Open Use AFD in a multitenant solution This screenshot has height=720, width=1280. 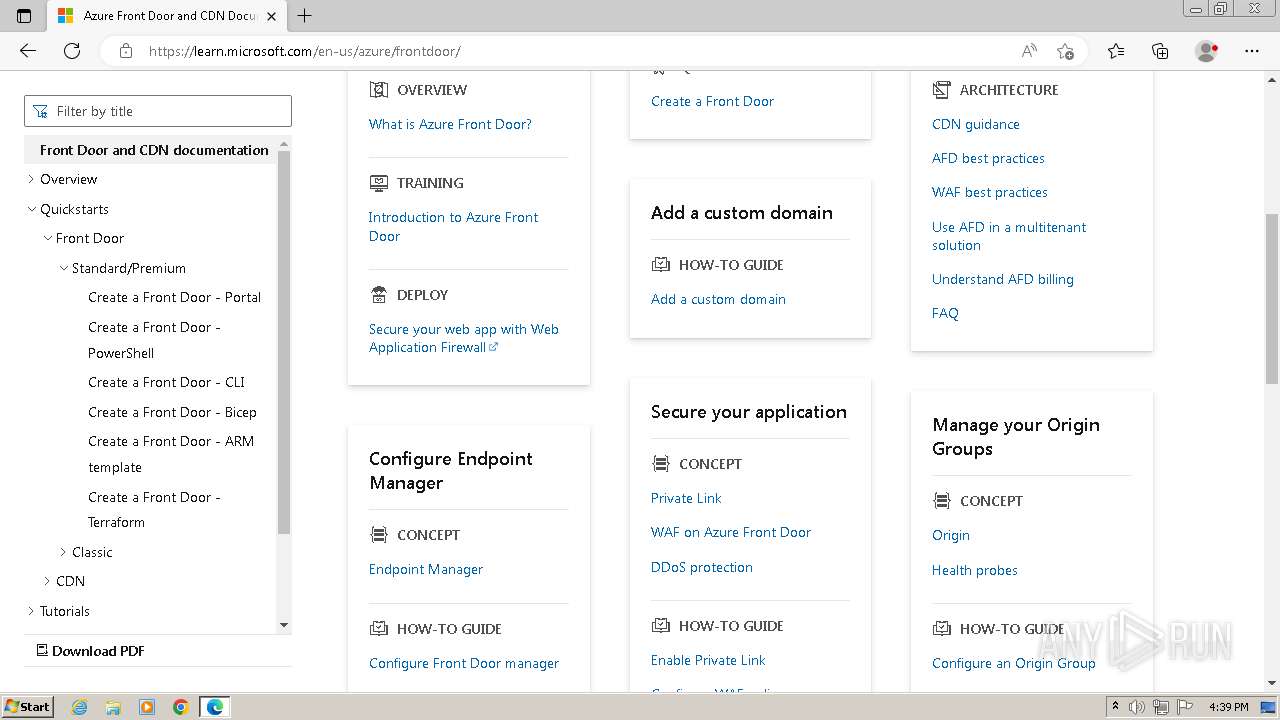pyautogui.click(x=1009, y=236)
